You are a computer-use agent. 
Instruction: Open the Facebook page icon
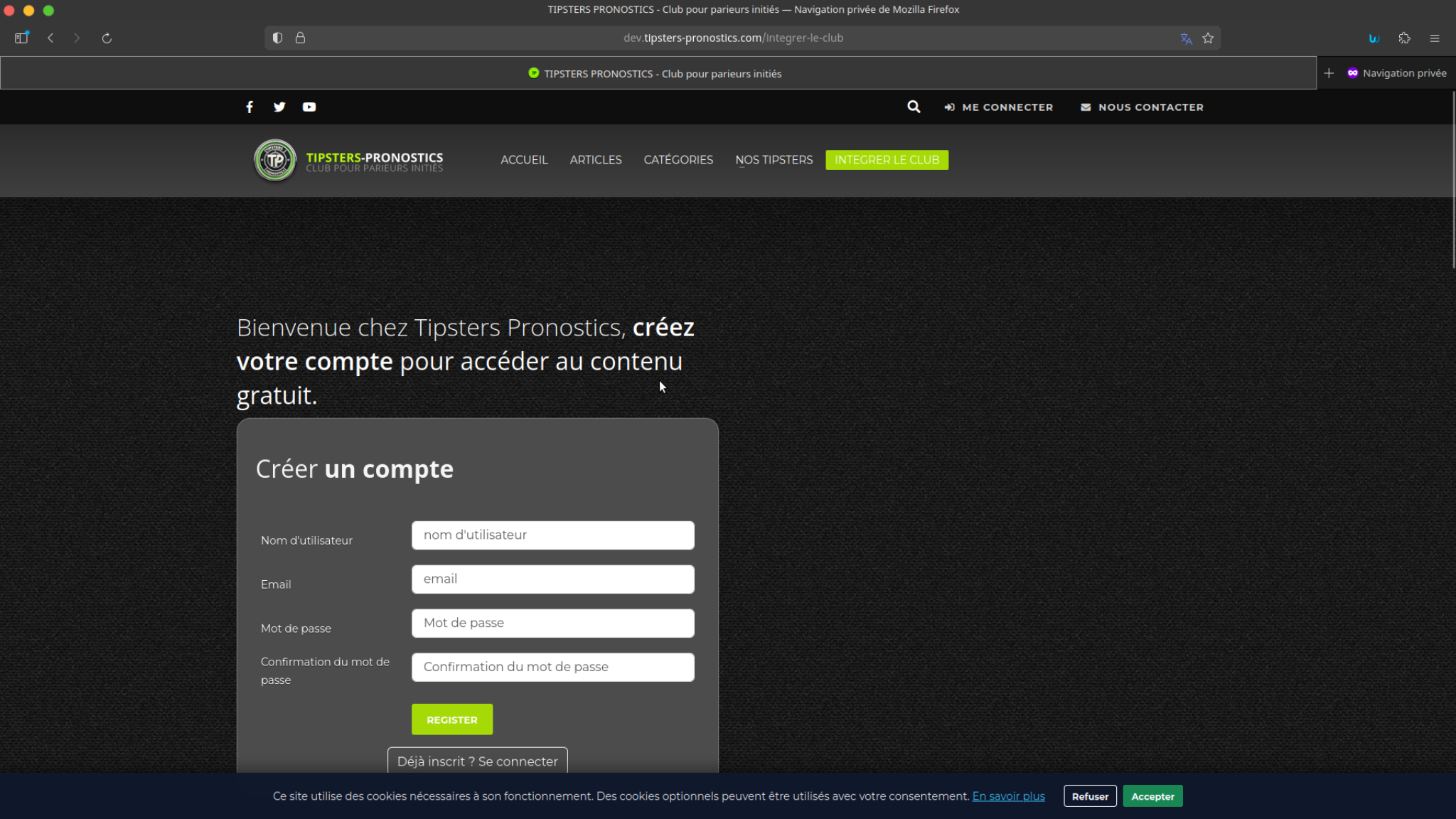click(250, 107)
